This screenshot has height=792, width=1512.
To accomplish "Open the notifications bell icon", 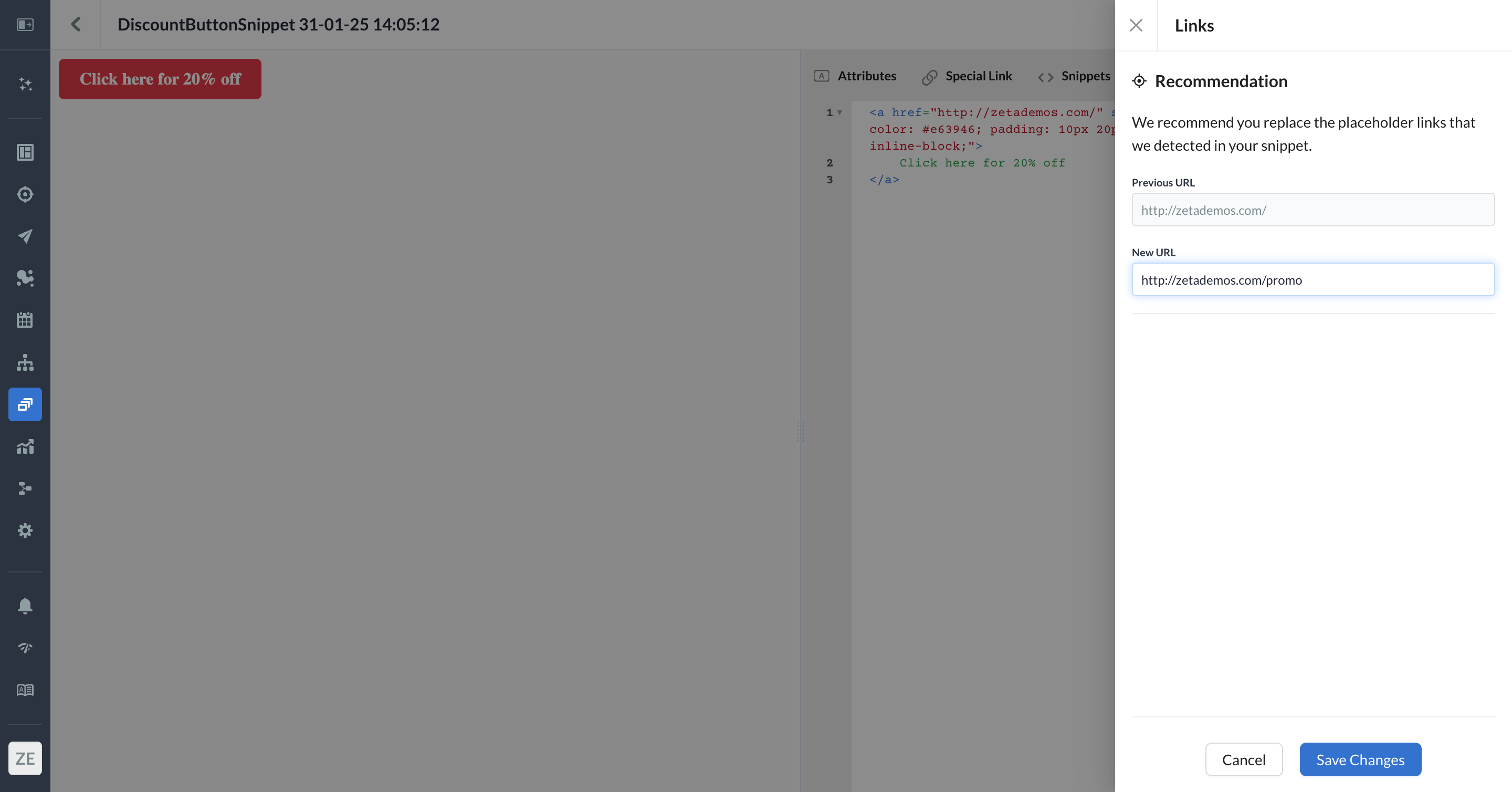I will (x=25, y=606).
